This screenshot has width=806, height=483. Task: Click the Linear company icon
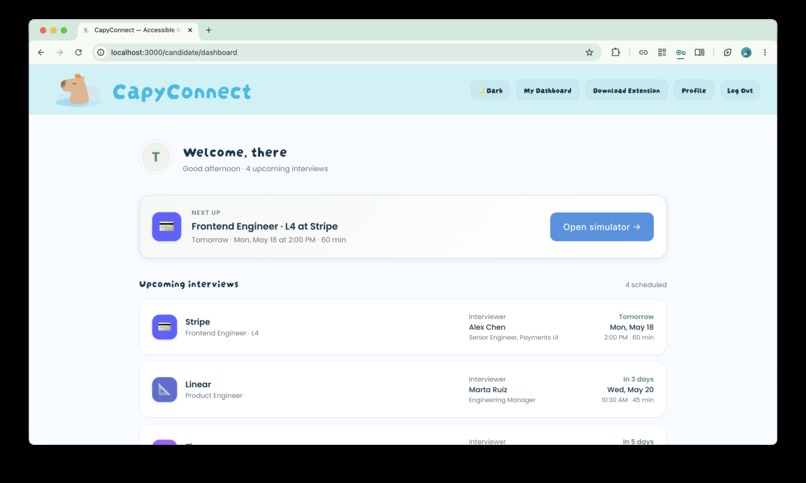pyautogui.click(x=164, y=389)
